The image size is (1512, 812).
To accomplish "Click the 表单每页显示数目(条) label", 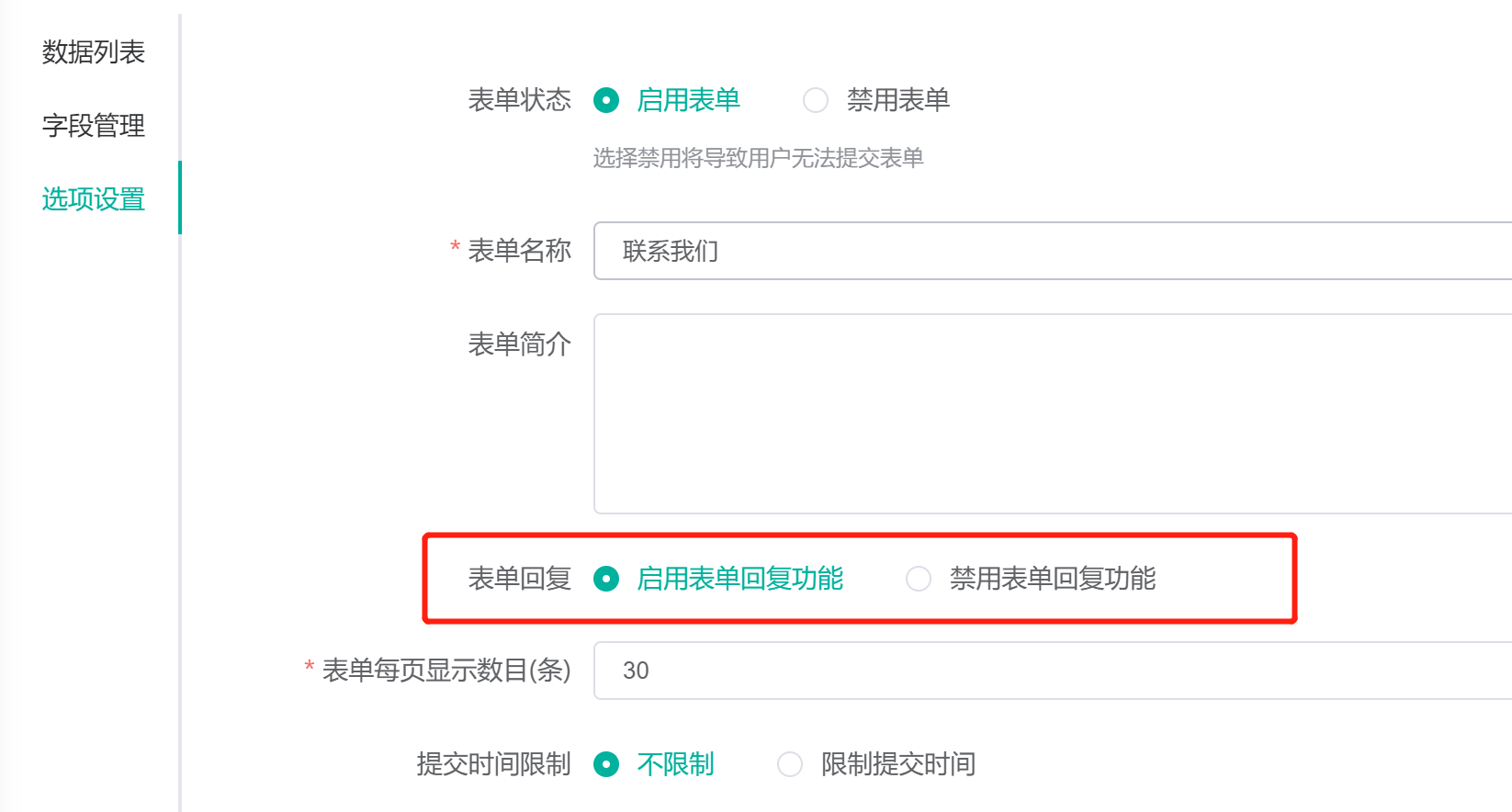I will (x=446, y=671).
